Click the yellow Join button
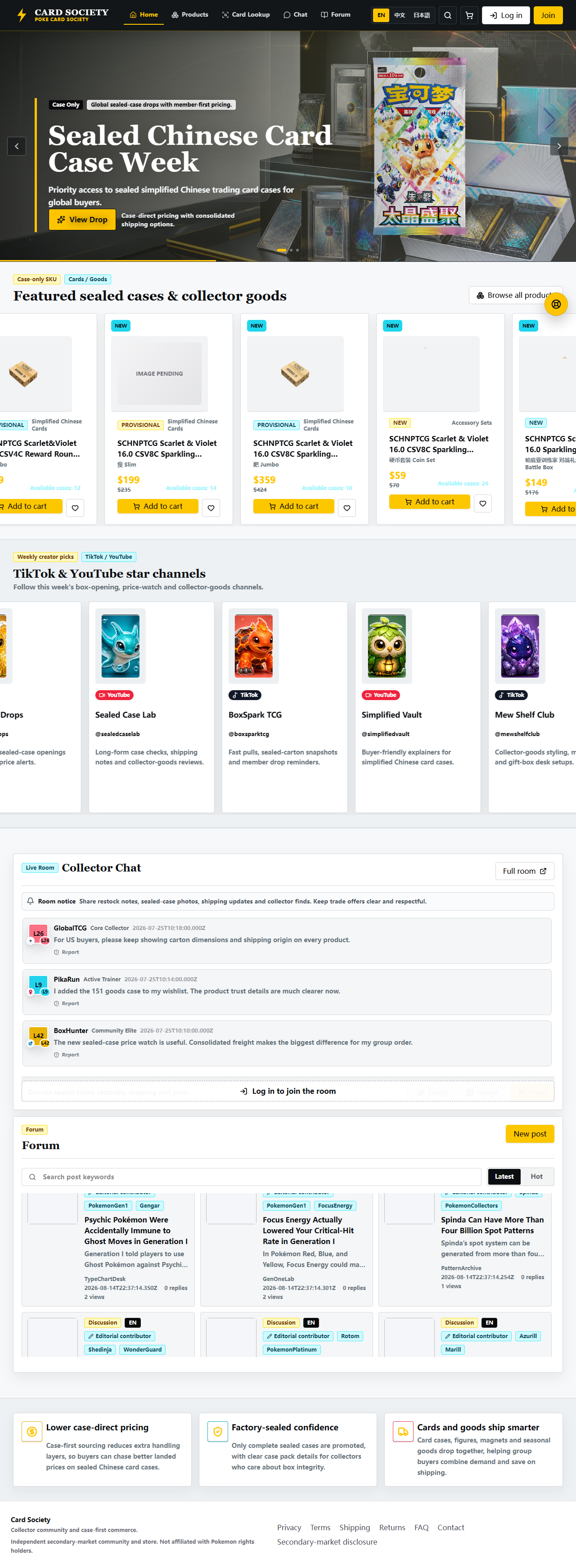 coord(548,15)
